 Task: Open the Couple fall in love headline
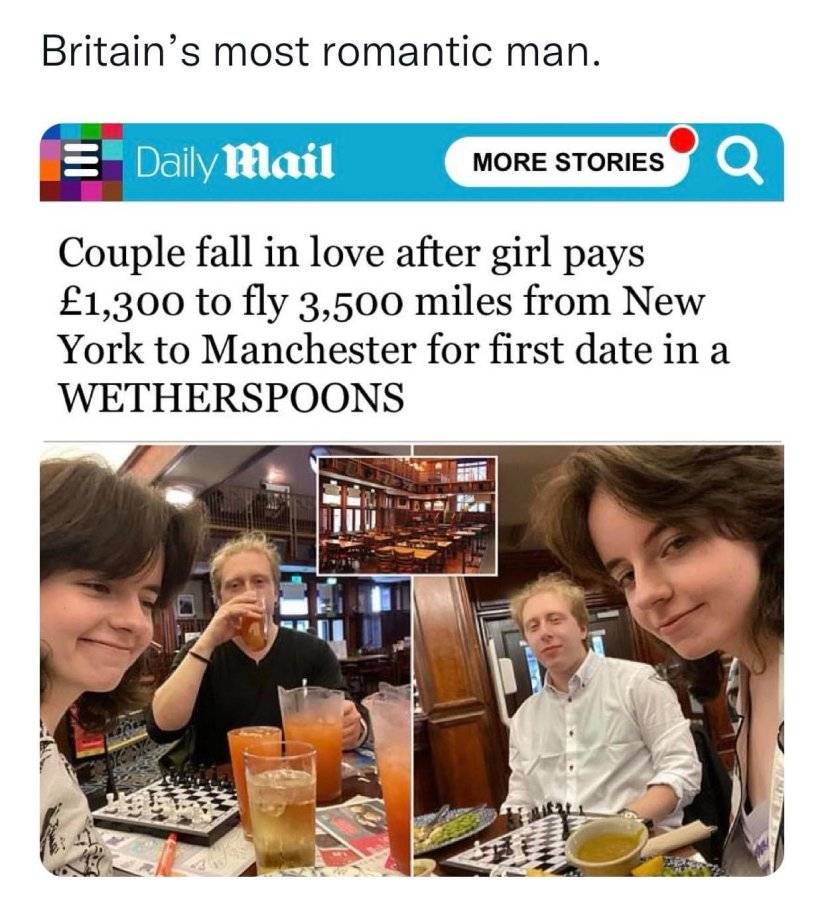click(393, 324)
